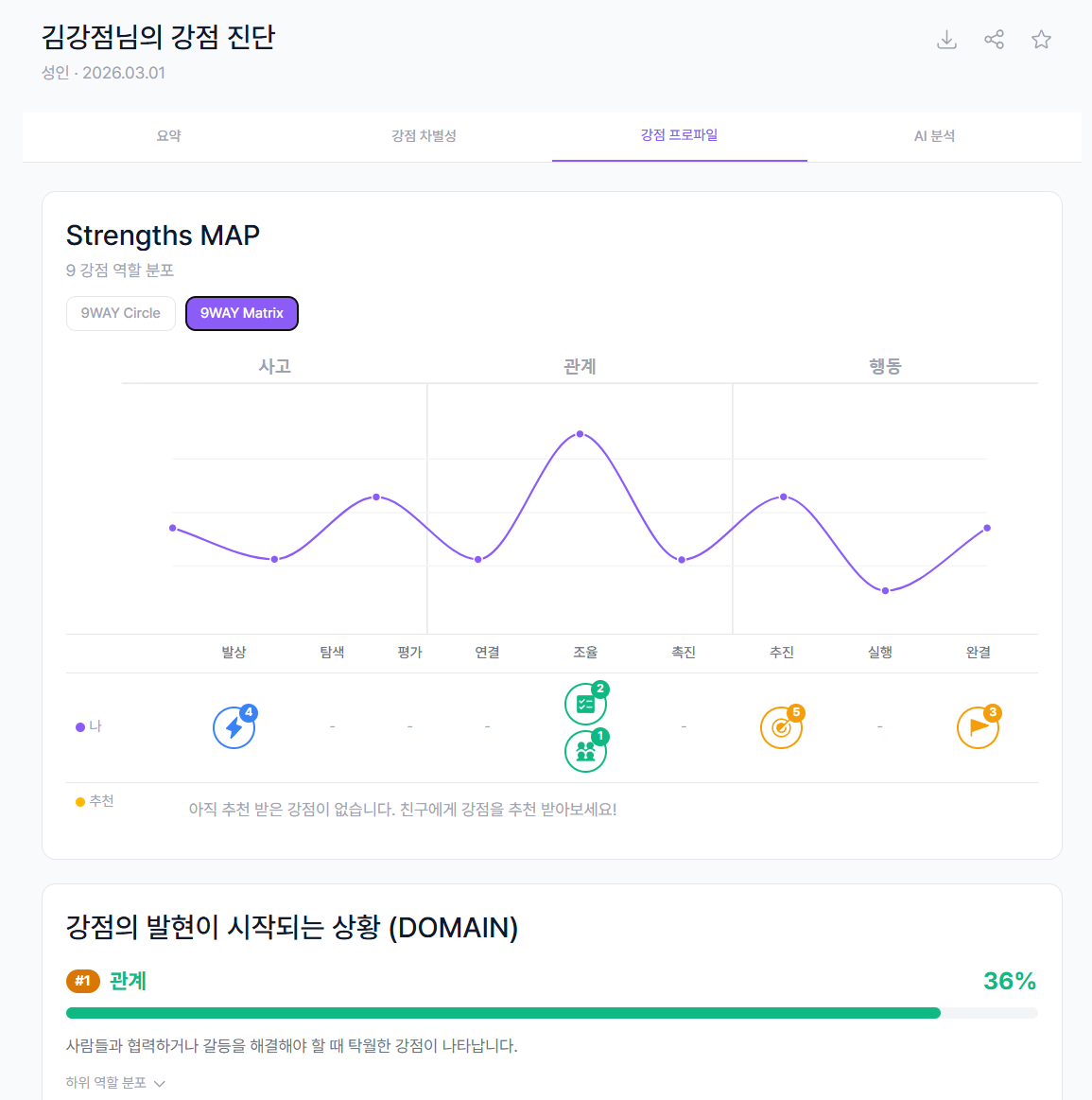The height and width of the screenshot is (1100, 1092).
Task: Click the 36% green progress bar
Action: point(501,1012)
